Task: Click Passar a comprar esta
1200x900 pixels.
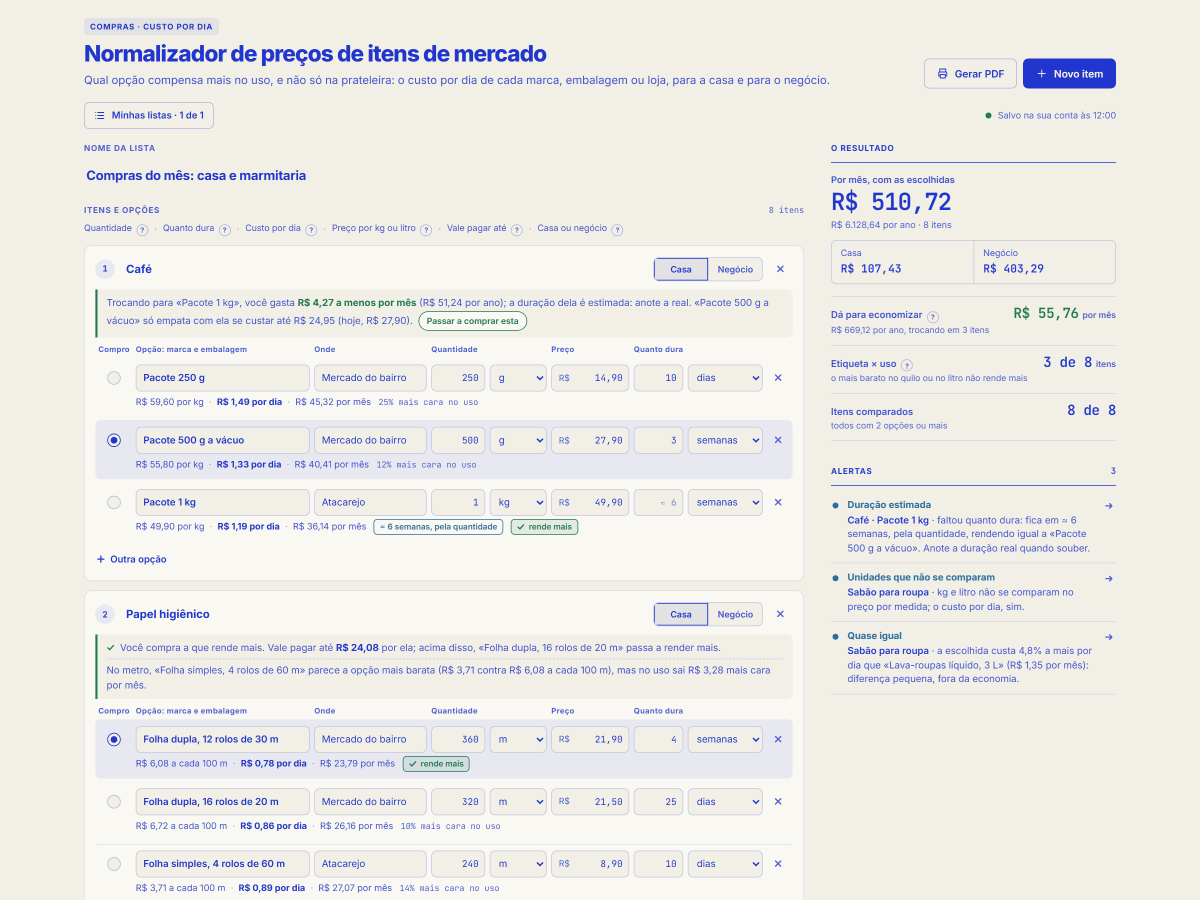Action: coord(473,321)
